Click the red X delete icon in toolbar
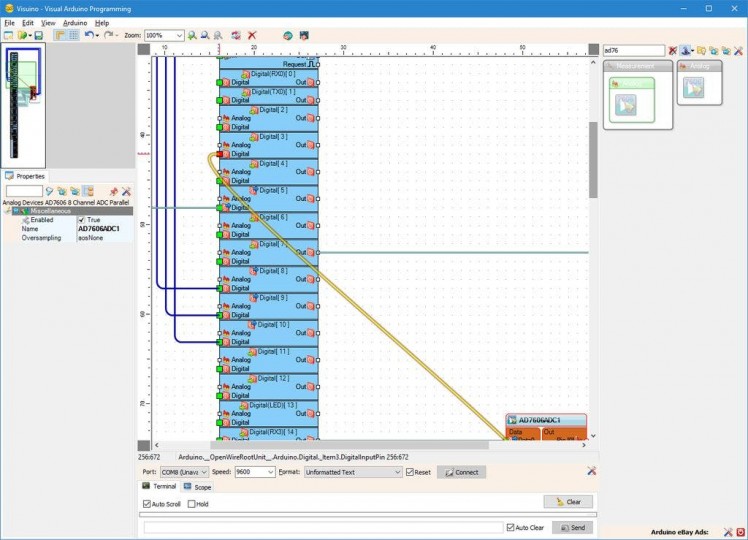 pos(252,35)
